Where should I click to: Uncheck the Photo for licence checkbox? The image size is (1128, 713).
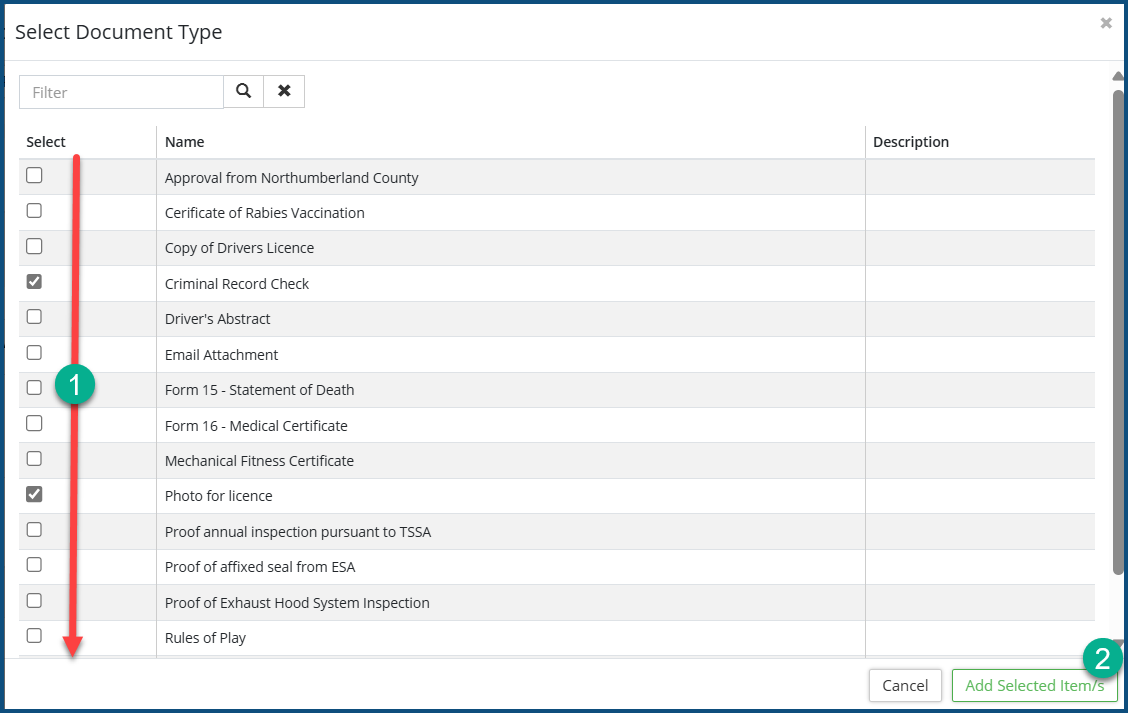tap(34, 494)
